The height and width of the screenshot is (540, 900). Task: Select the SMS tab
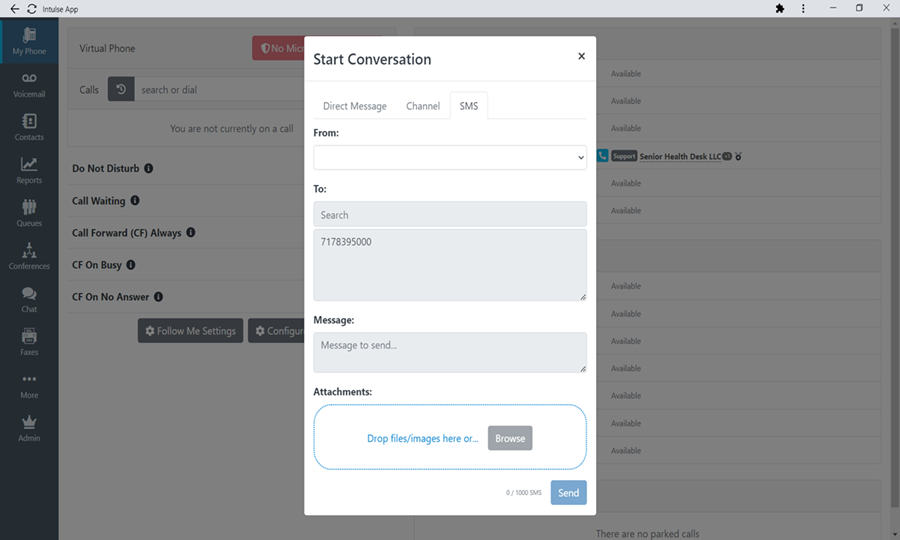[x=469, y=106]
